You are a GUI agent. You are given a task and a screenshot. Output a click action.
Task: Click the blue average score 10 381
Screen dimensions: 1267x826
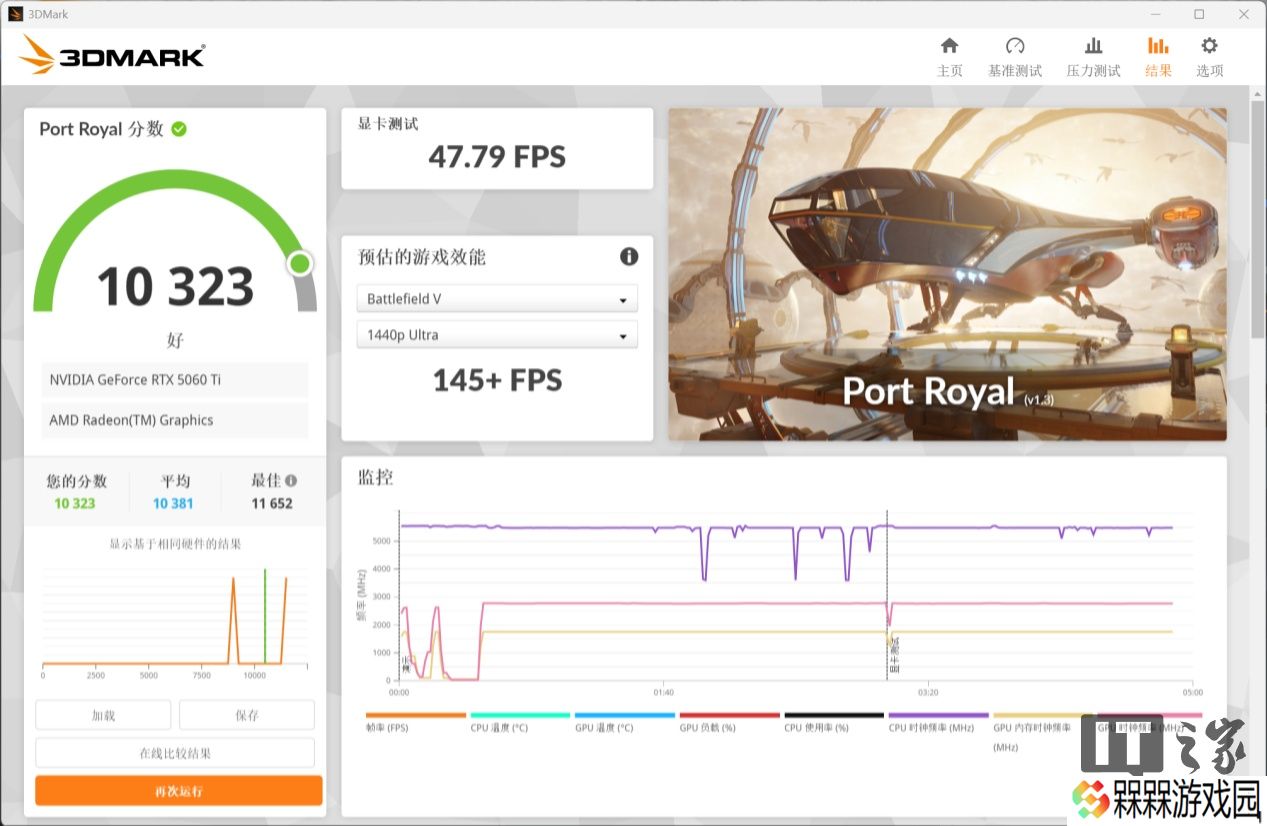pyautogui.click(x=173, y=503)
